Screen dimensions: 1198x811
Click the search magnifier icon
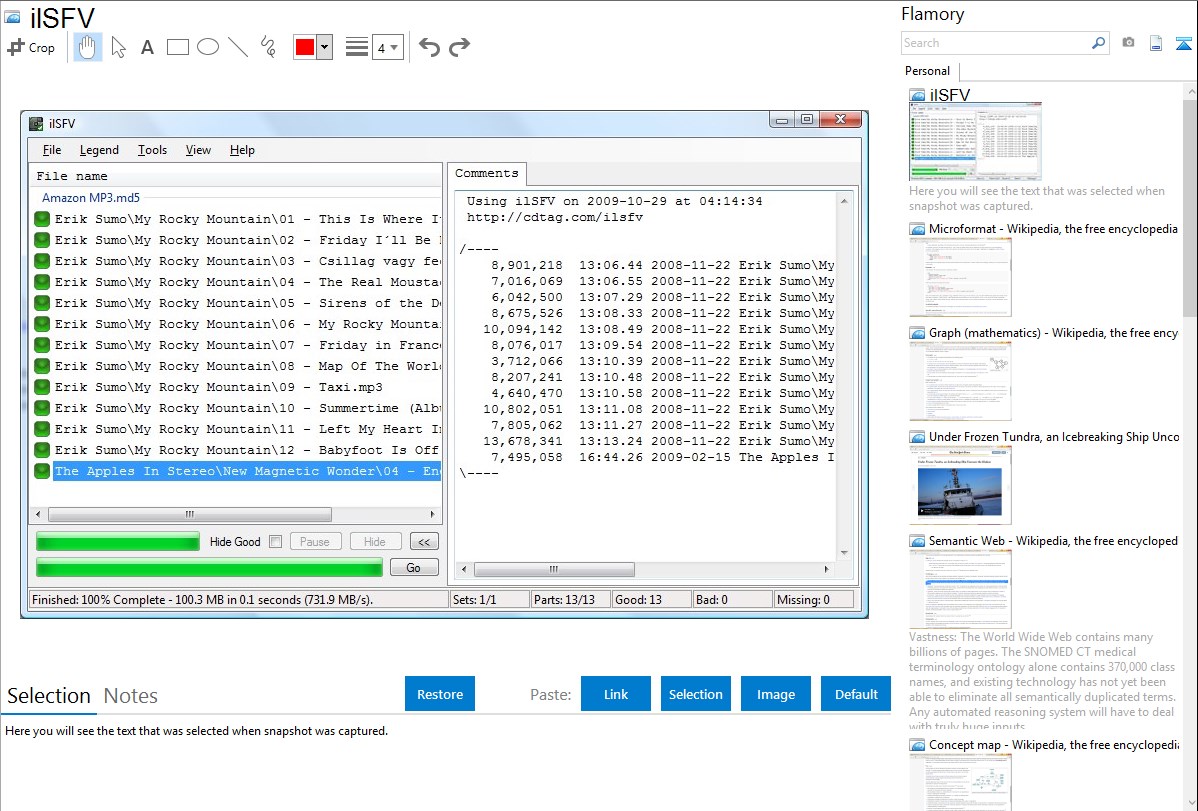coord(1099,43)
